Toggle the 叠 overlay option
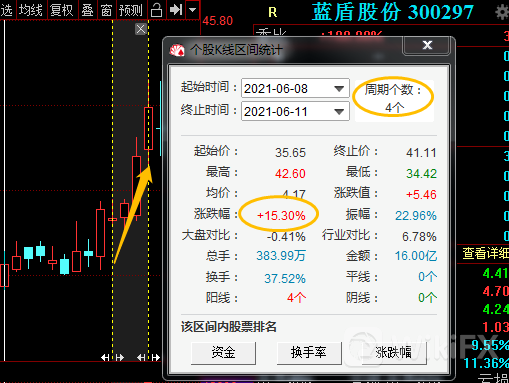Image resolution: width=509 pixels, height=383 pixels. 87,10
